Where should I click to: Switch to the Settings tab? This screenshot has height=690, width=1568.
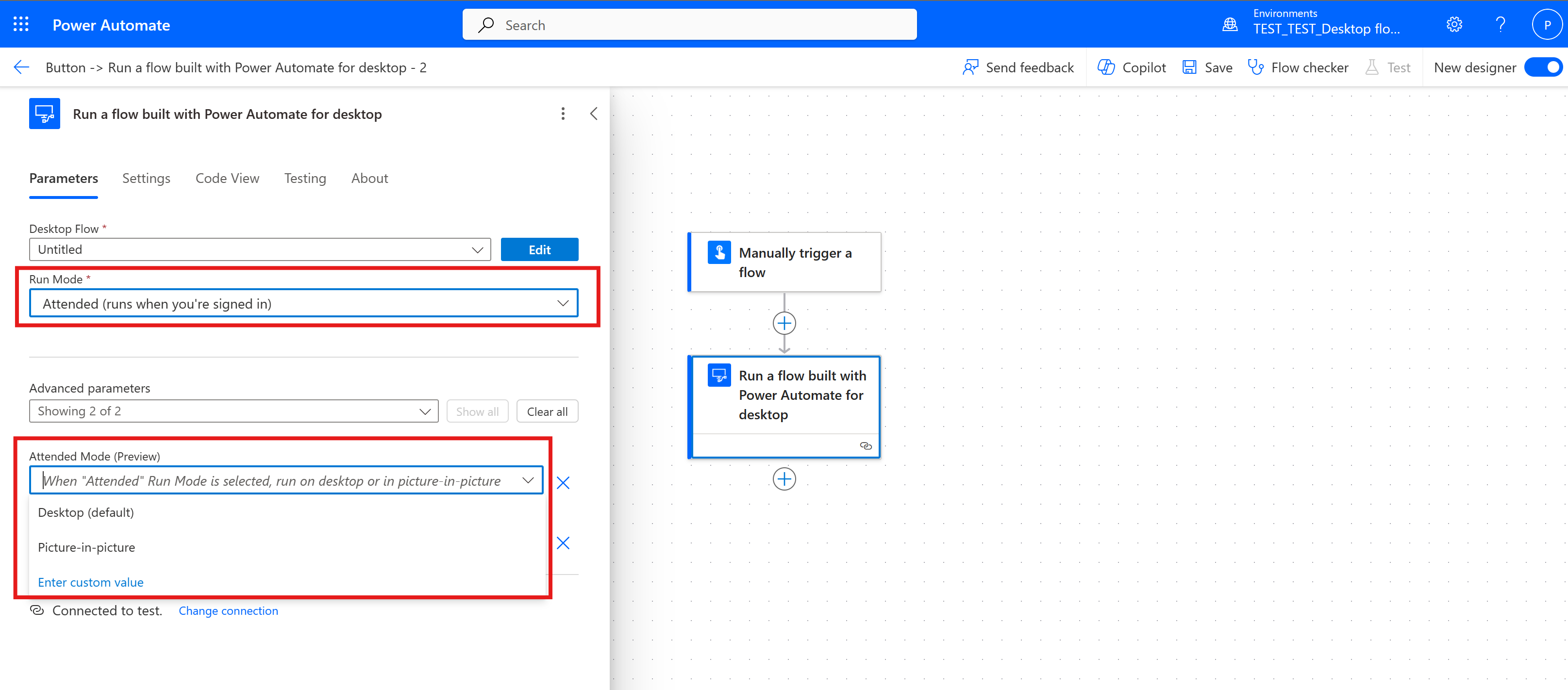(146, 178)
